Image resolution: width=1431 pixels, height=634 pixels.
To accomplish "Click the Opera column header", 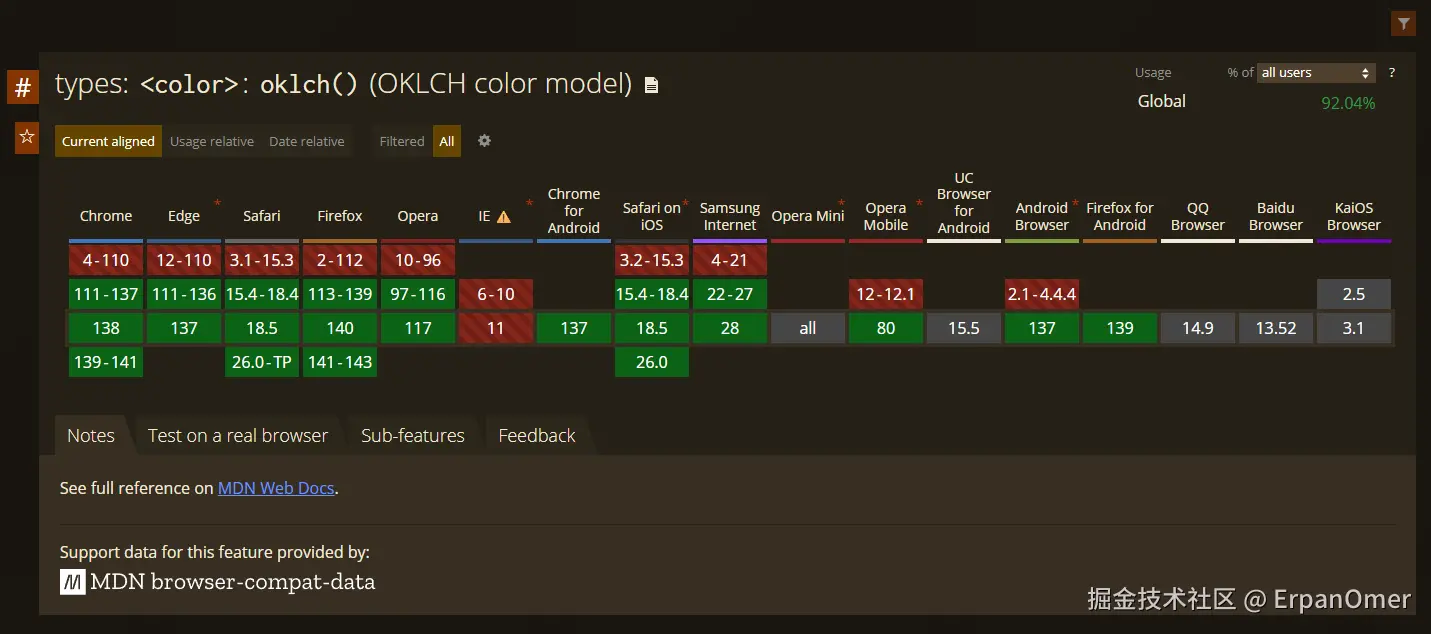I will (418, 216).
